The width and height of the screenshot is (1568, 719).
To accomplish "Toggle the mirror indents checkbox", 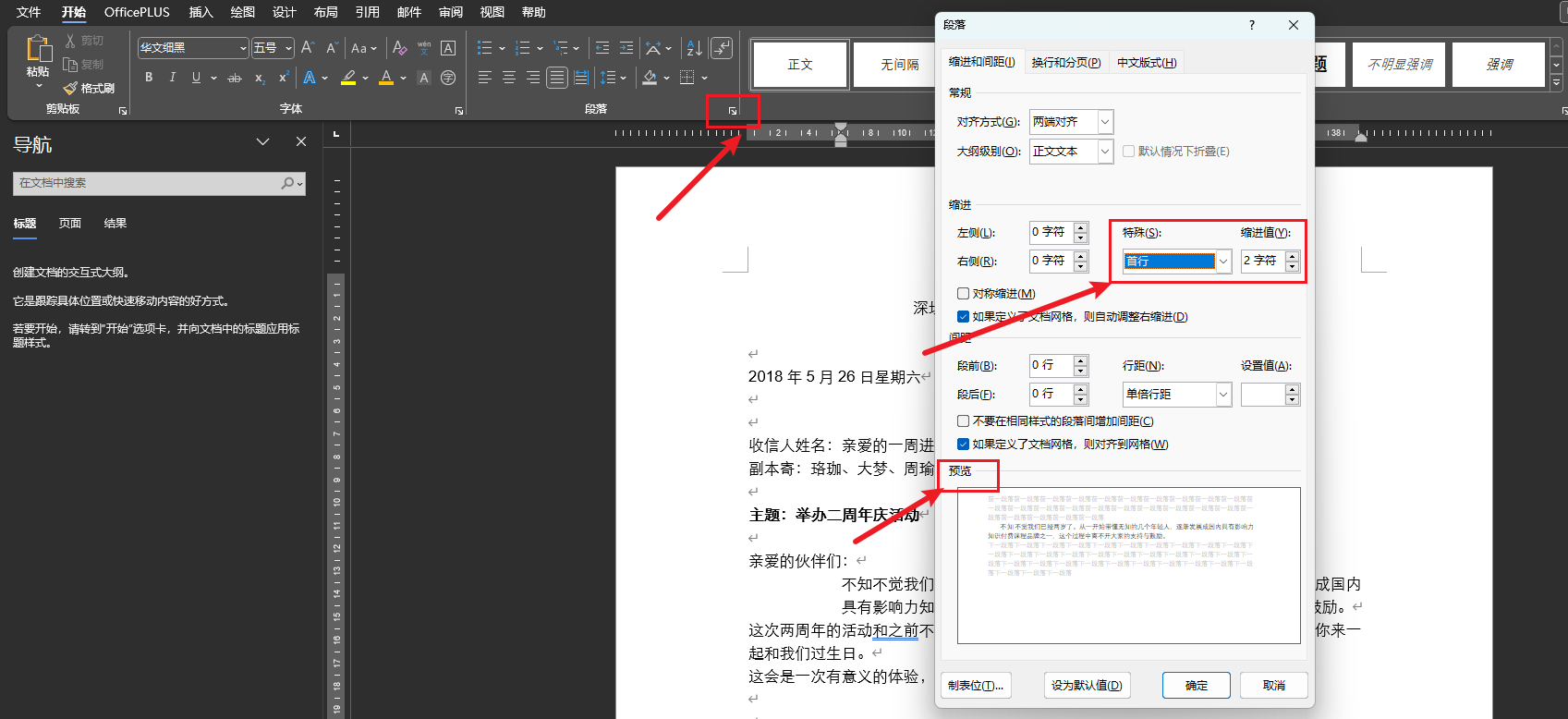I will click(x=963, y=294).
